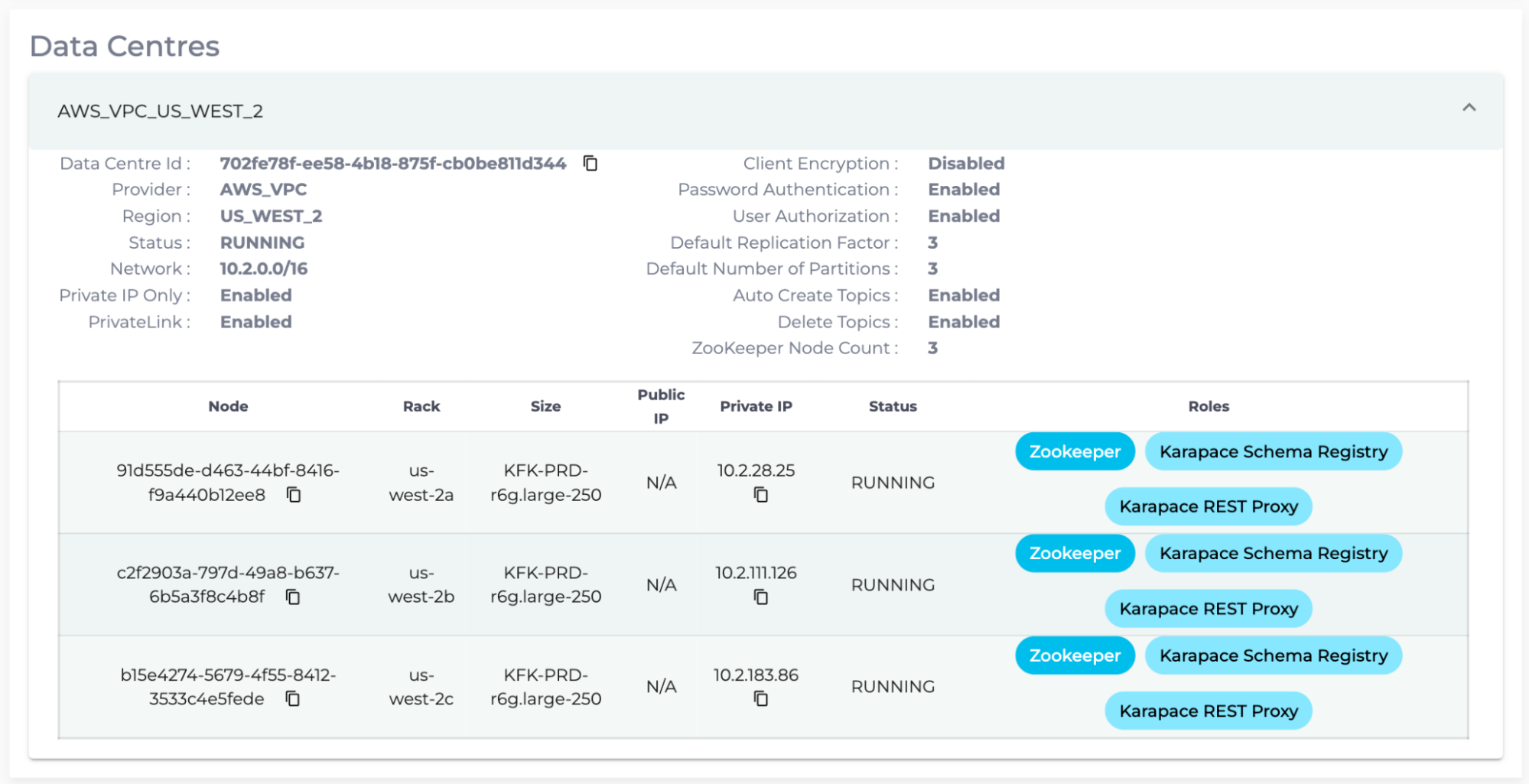Copy private IP 10.2.111.126

(760, 597)
